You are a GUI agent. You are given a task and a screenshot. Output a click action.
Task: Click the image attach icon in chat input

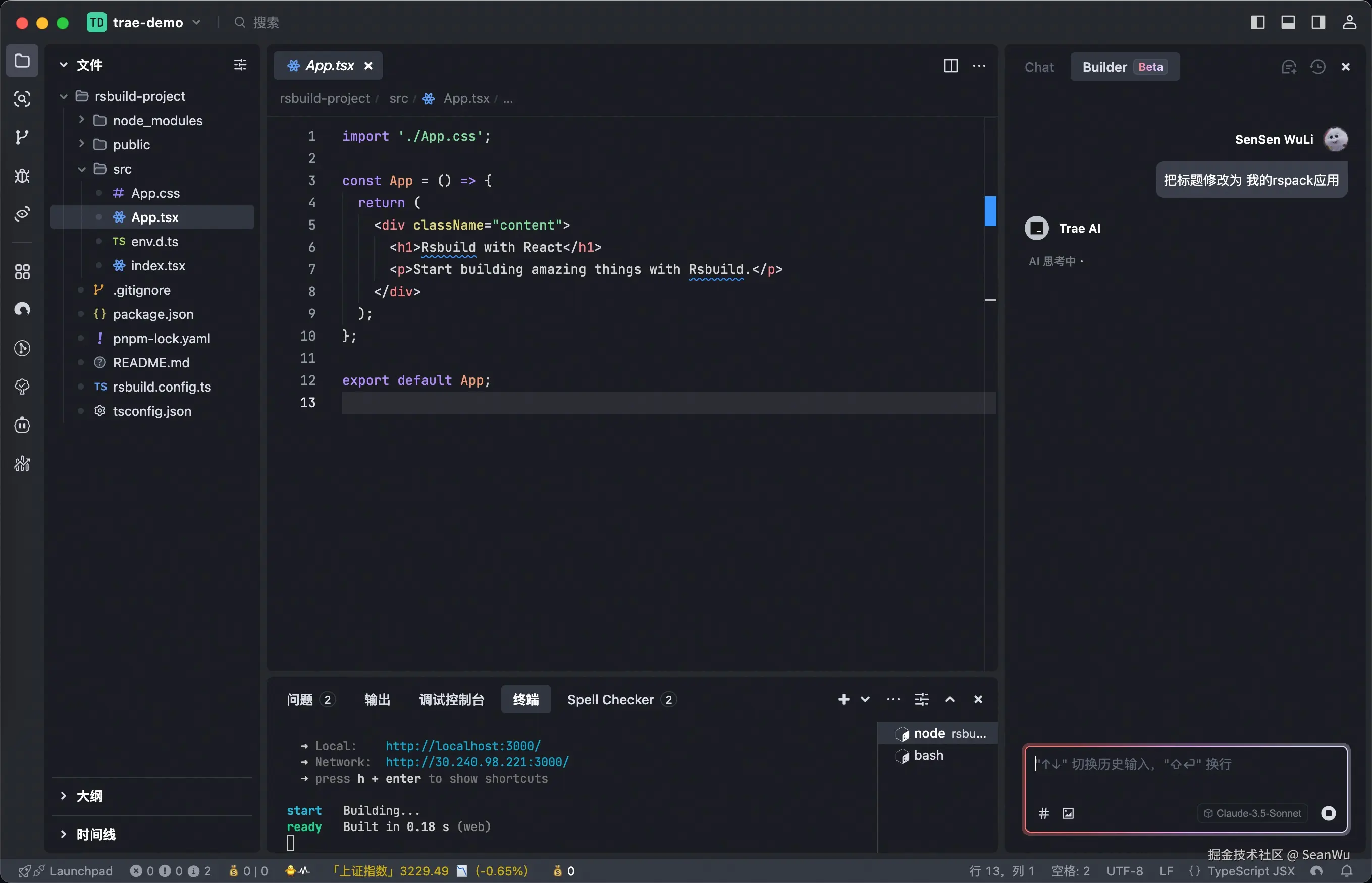click(1068, 813)
